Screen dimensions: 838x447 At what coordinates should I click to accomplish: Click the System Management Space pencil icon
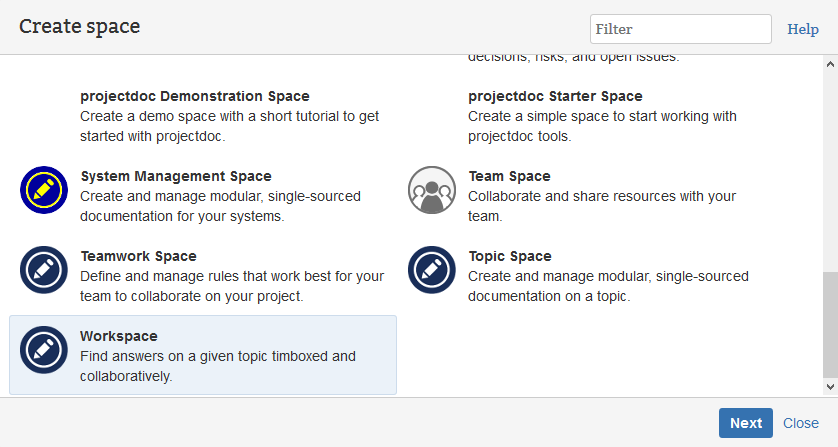click(x=43, y=190)
